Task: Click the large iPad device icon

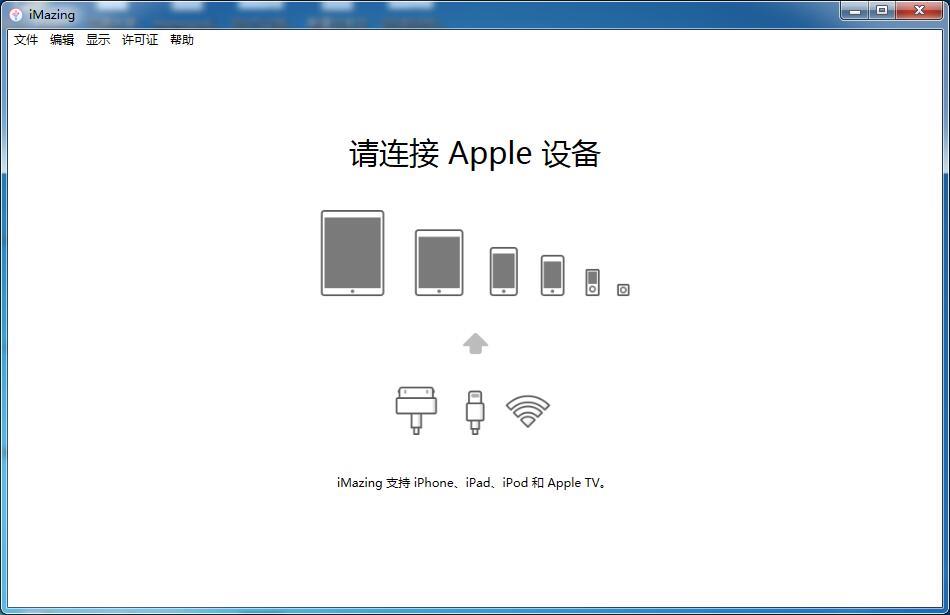Action: click(353, 253)
